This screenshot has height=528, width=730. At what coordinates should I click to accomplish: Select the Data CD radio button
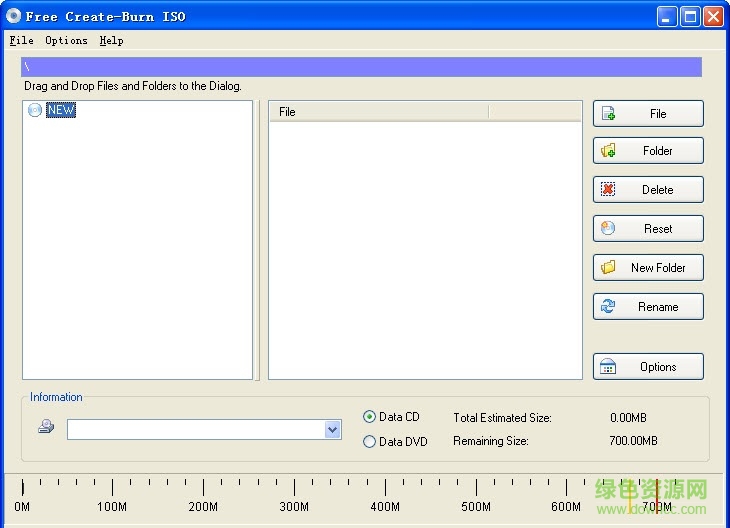tap(370, 417)
